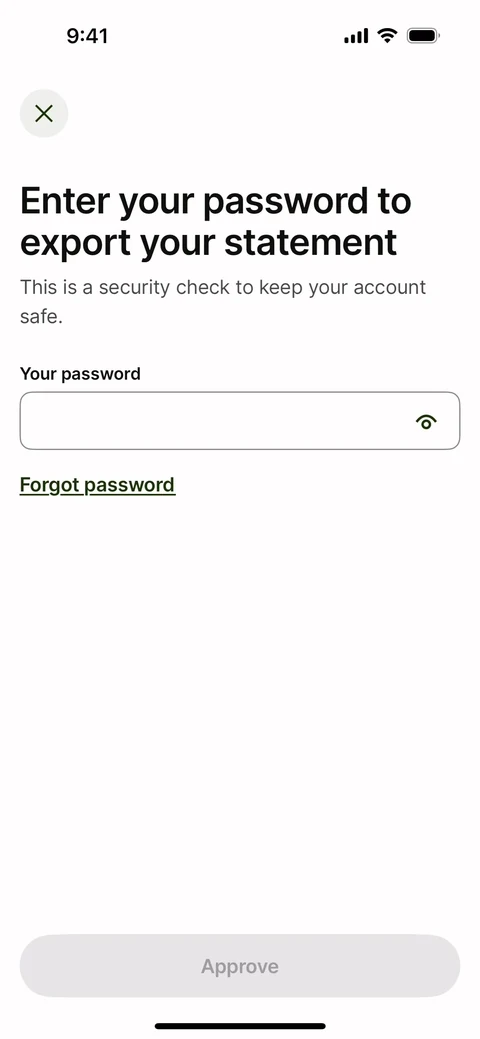This screenshot has height=1039, width=480.
Task: Toggle password visibility in the password field
Action: click(426, 421)
